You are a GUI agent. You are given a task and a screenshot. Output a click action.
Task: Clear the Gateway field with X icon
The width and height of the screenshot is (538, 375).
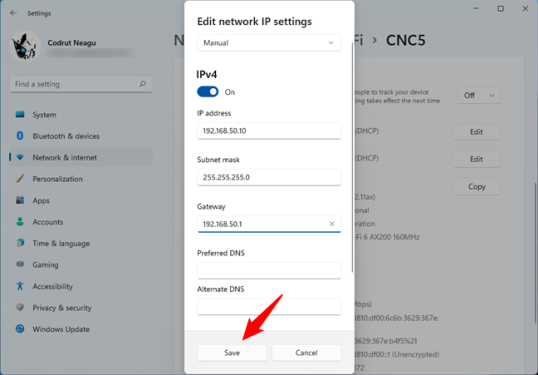332,224
